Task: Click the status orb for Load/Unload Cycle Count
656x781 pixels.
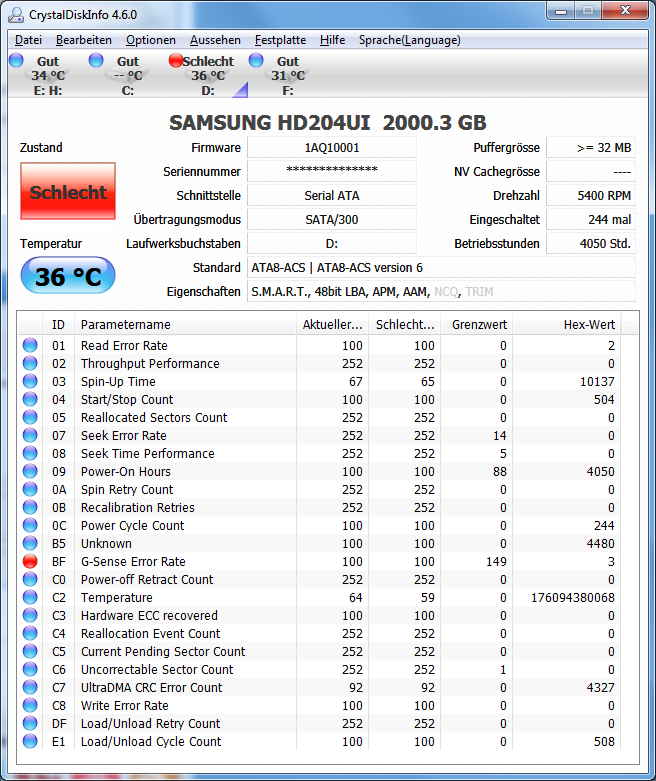Action: coord(30,741)
